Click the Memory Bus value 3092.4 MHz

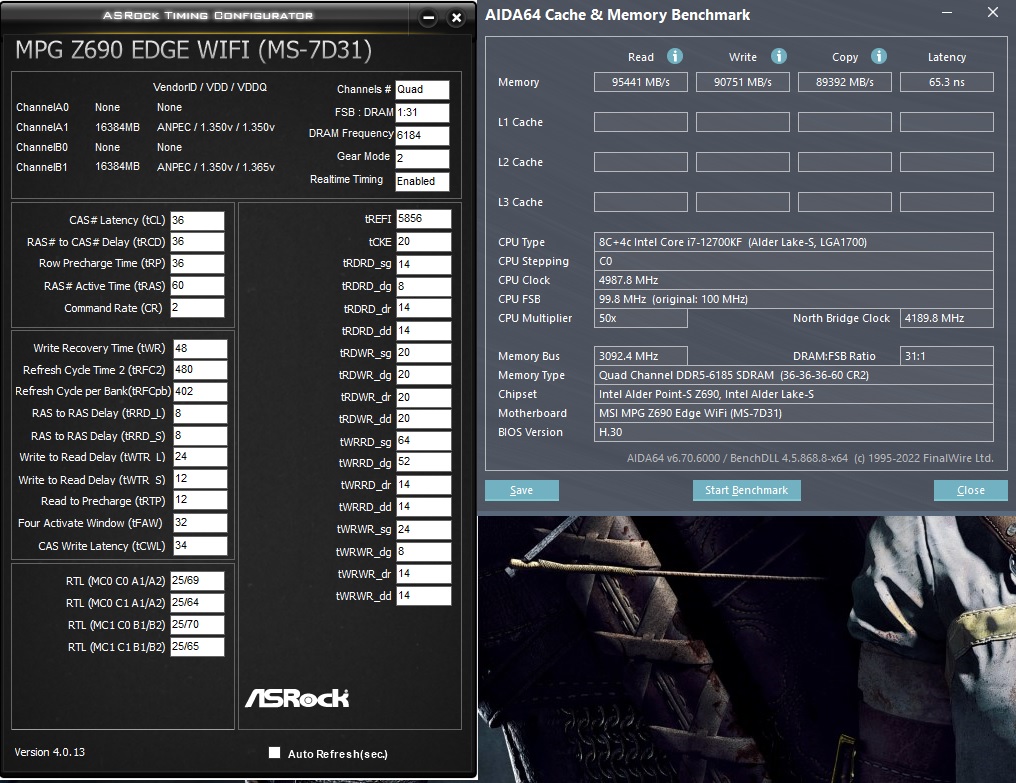click(641, 356)
